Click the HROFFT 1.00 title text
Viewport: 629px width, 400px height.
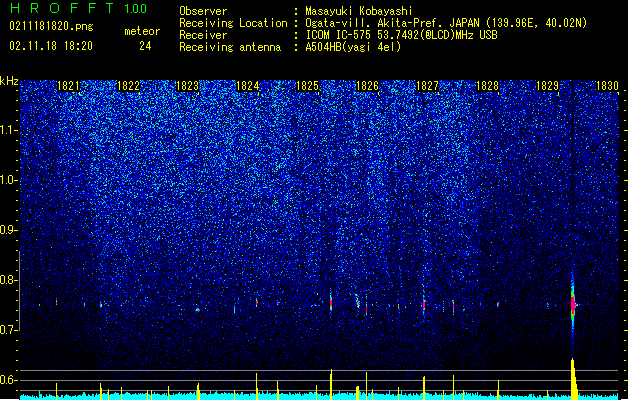(78, 8)
